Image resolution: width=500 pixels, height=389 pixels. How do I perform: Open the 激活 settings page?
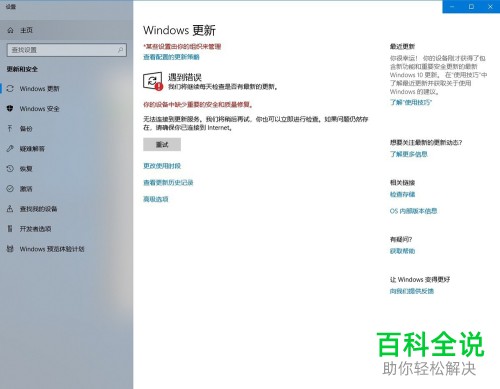[x=67, y=189]
